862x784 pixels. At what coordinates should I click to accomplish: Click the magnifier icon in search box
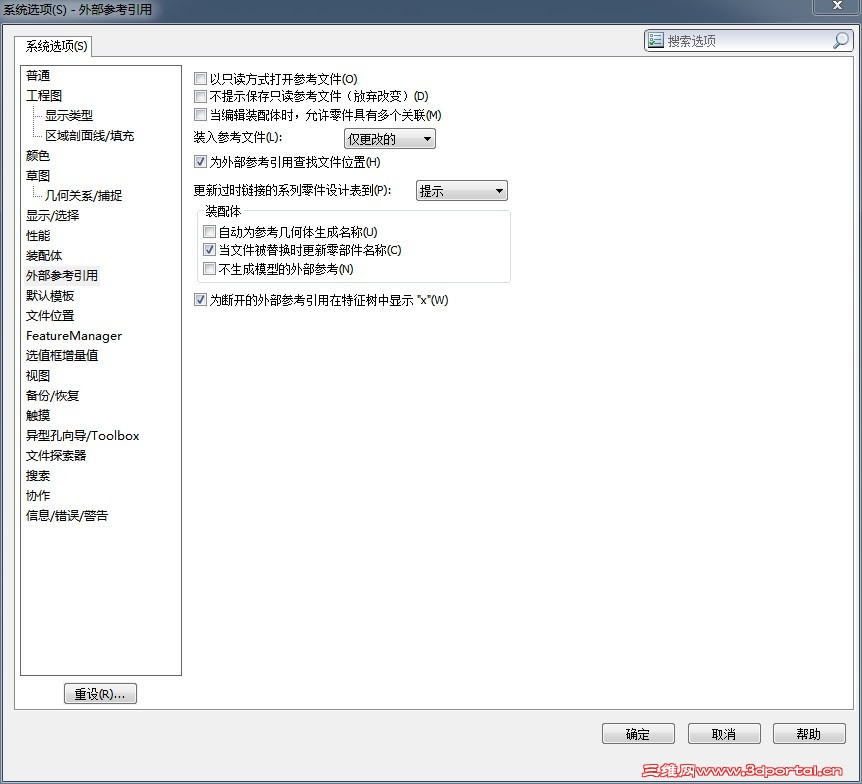(x=841, y=40)
